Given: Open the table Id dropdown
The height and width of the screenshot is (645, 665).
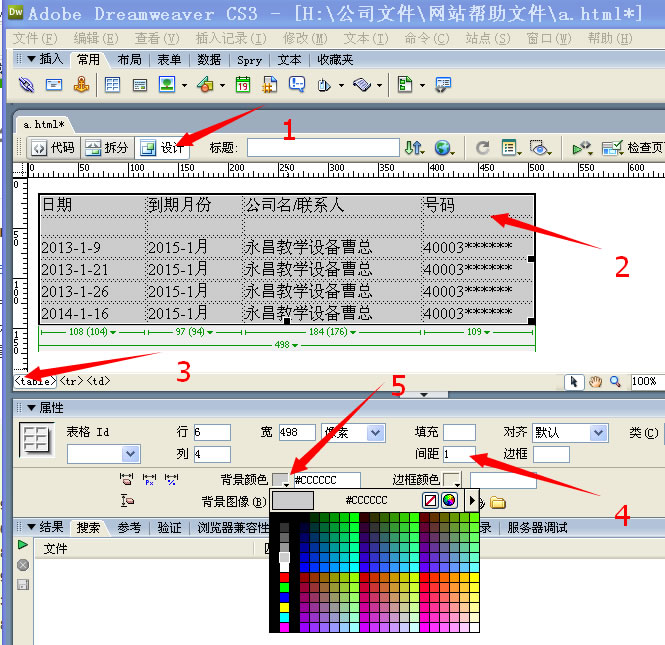Looking at the screenshot, I should [x=131, y=454].
